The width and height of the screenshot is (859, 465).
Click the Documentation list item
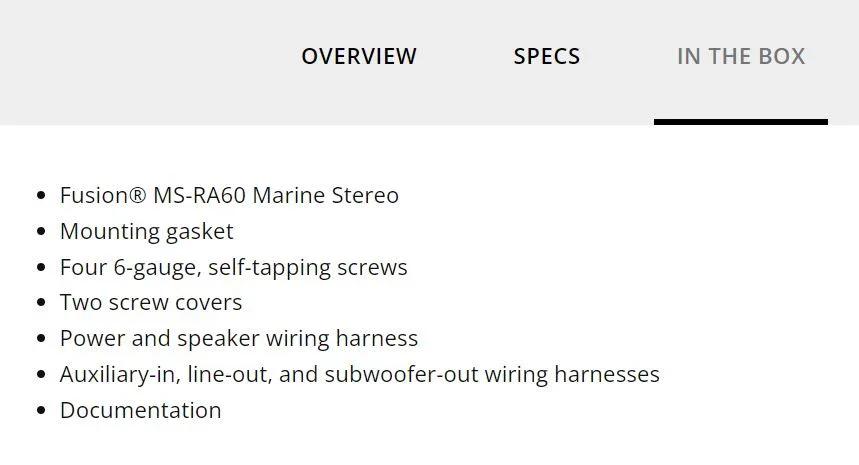click(x=140, y=410)
